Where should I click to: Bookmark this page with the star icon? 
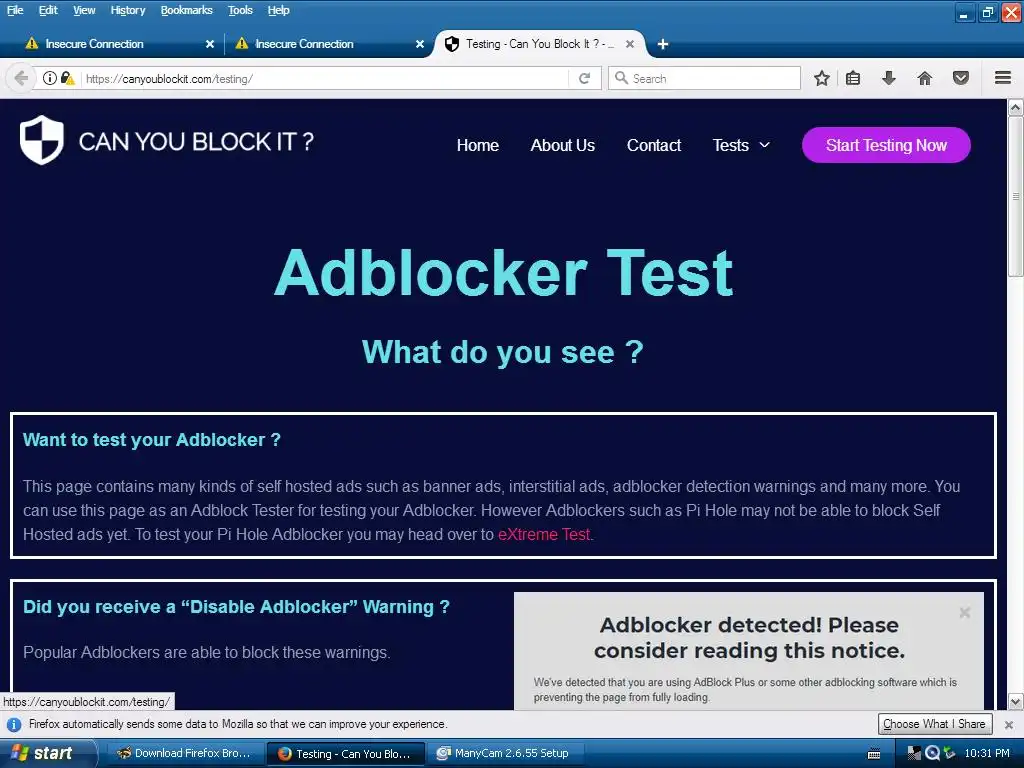(822, 78)
